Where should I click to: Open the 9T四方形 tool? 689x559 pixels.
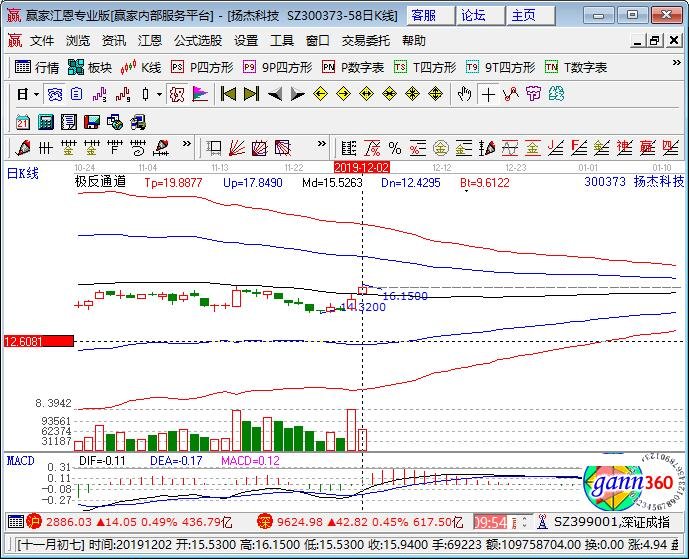click(500, 67)
